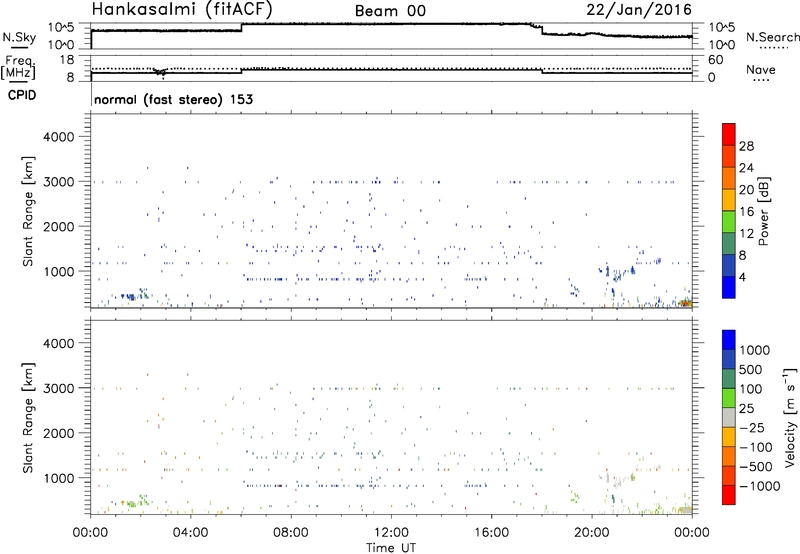
Task: Click the frequency trace panel
Action: click(391, 68)
